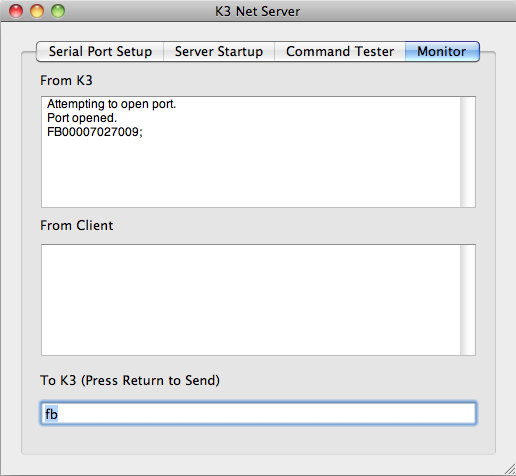Click the green zoom window button
The height and width of the screenshot is (476, 516).
[x=58, y=11]
